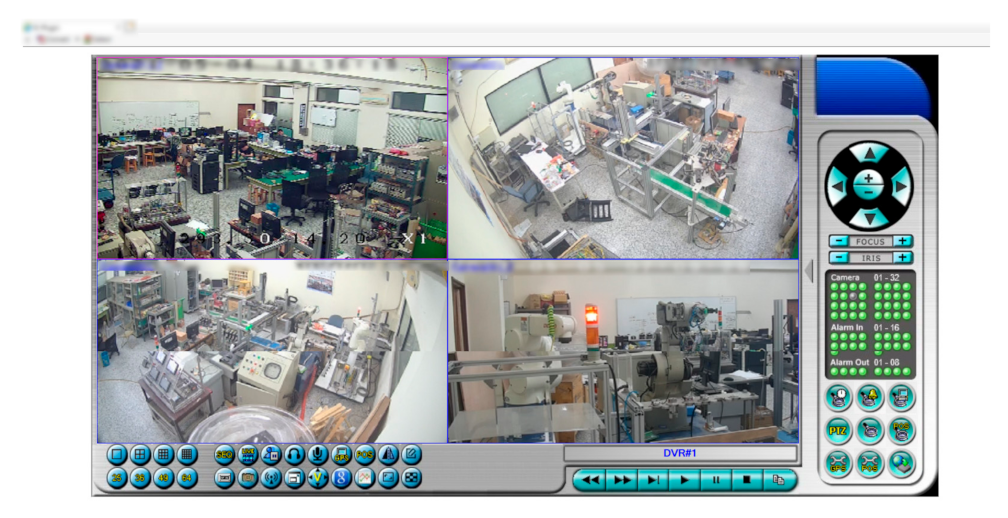
Task: Open the alarm bell search icon
Action: pyautogui.click(x=870, y=398)
